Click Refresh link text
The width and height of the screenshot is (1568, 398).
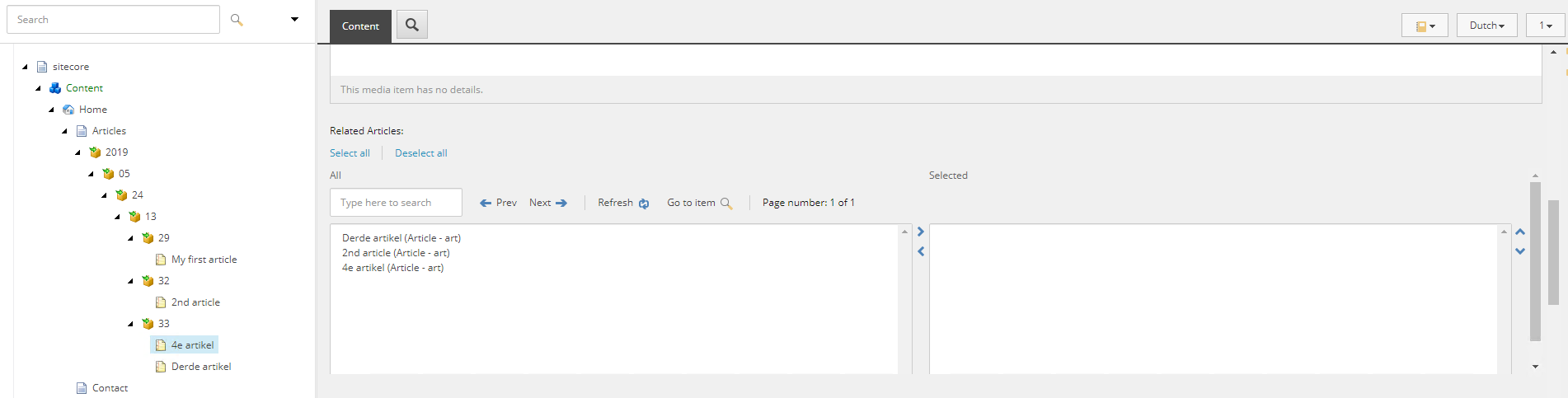tap(615, 203)
